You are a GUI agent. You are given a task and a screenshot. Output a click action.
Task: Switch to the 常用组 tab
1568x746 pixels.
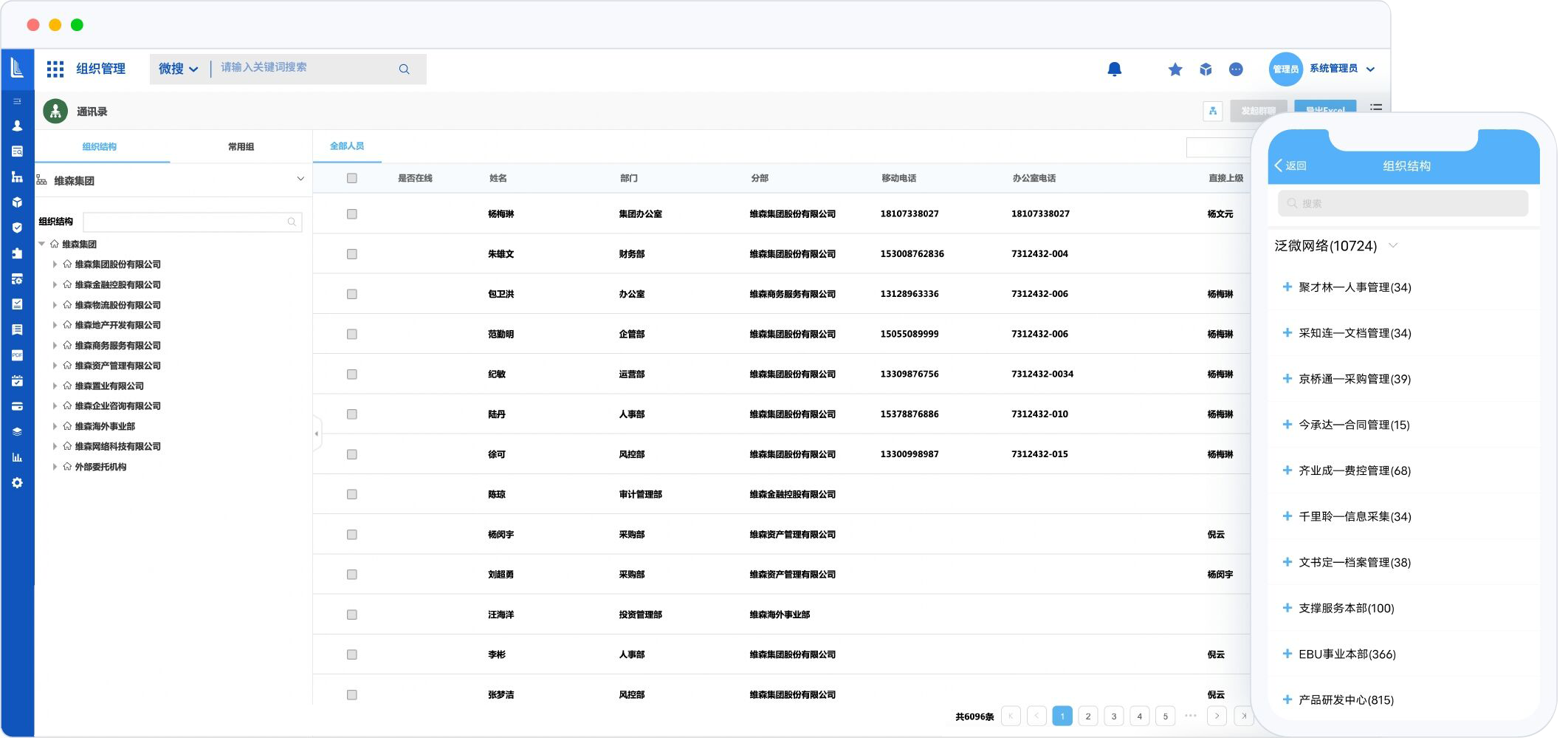241,147
